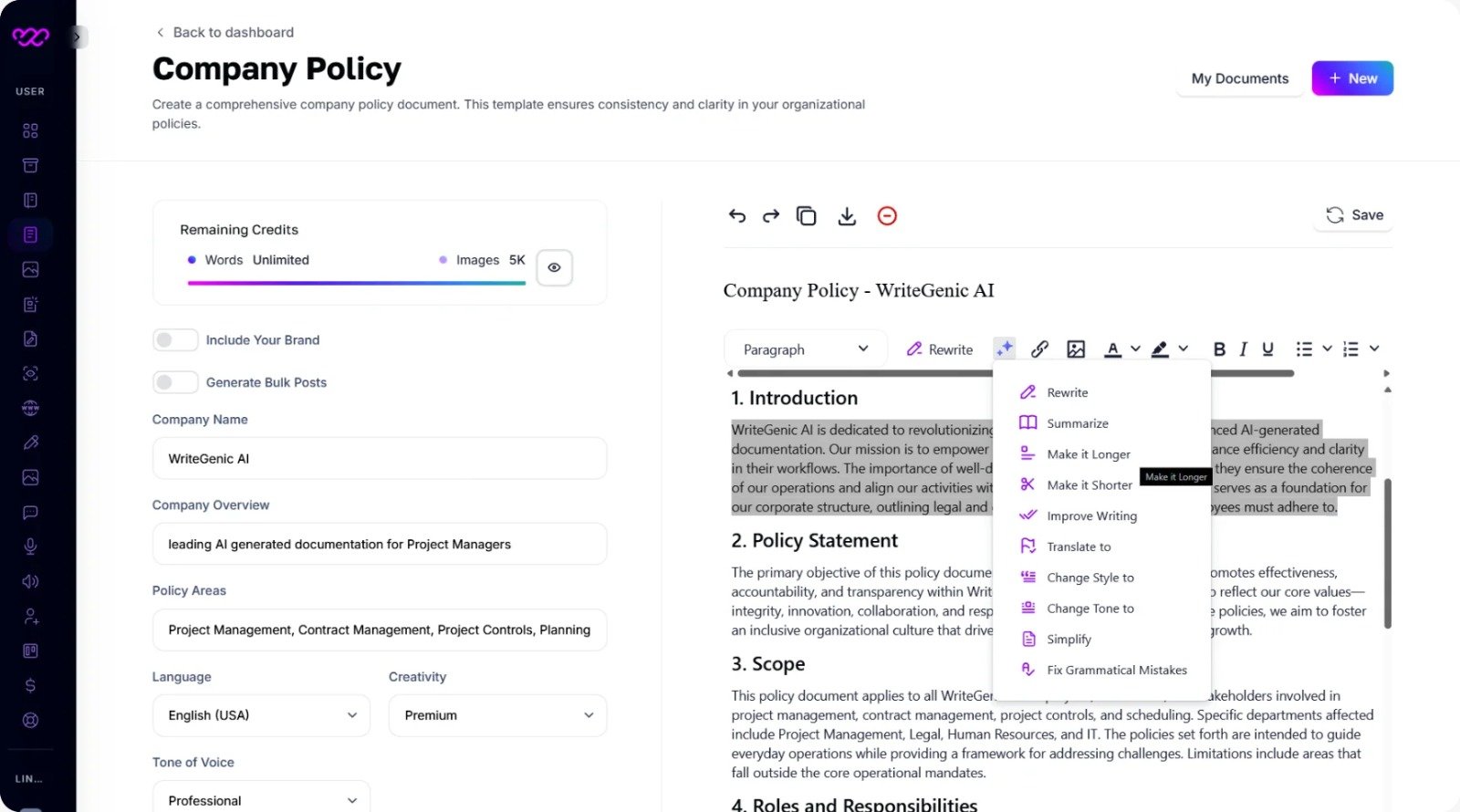
Task: Open the dashboard grid icon in sidebar
Action: (30, 130)
